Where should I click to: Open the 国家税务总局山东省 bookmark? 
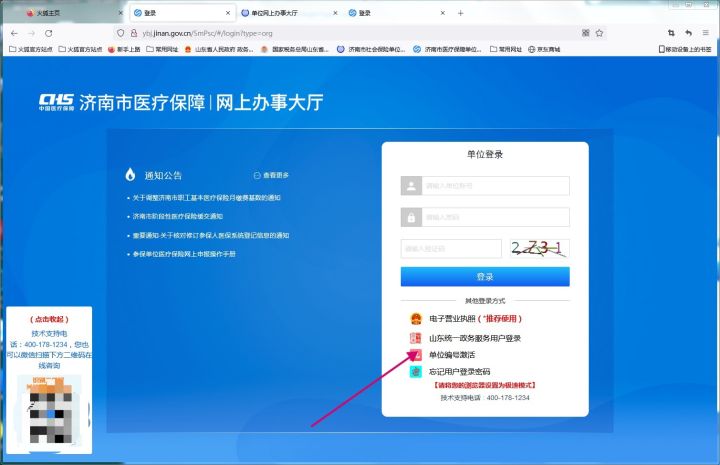coord(295,49)
